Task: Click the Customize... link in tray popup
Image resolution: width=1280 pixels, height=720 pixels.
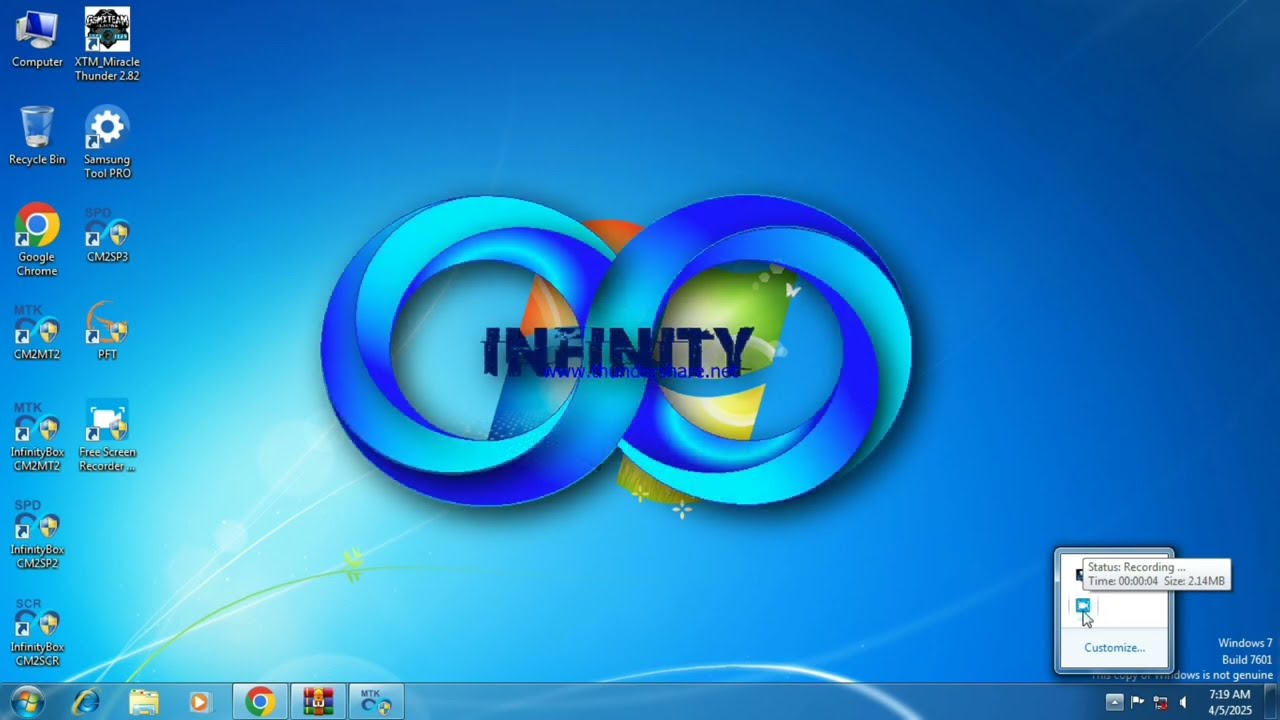Action: [1114, 647]
